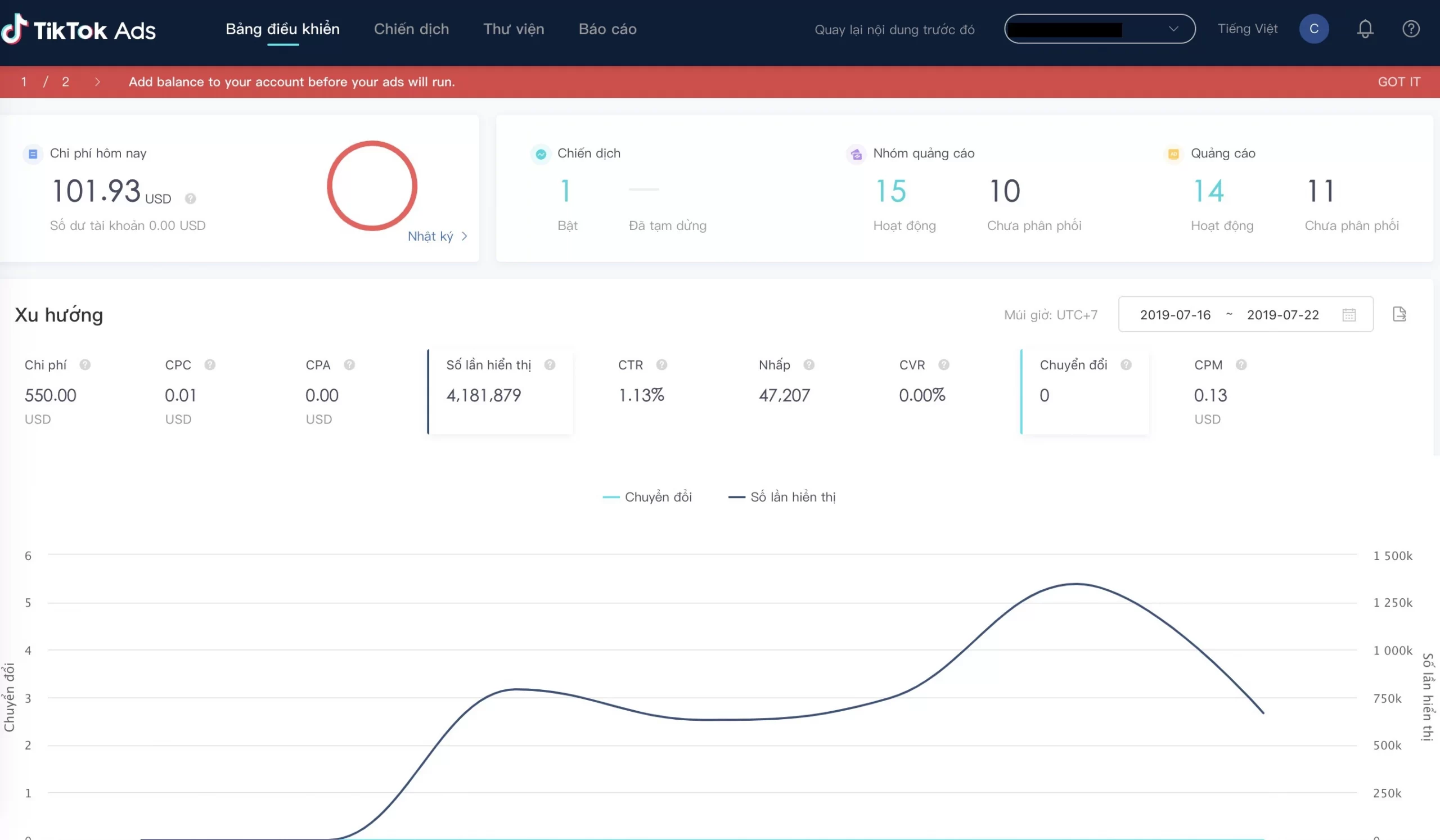Image resolution: width=1440 pixels, height=840 pixels.
Task: Open the Tiếng Việt language selector
Action: pos(1247,29)
